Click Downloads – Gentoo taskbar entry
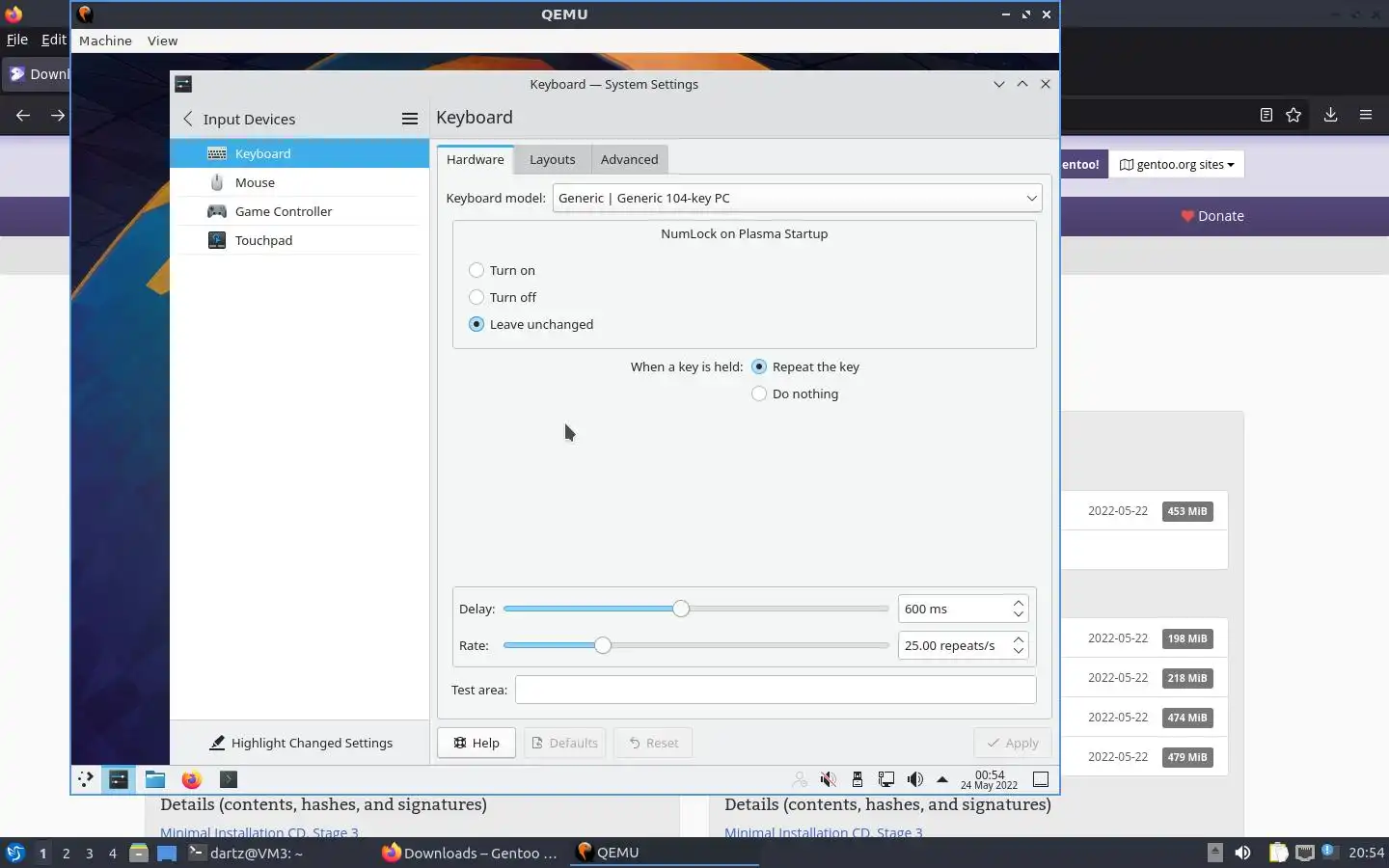The image size is (1389, 868). [x=470, y=853]
